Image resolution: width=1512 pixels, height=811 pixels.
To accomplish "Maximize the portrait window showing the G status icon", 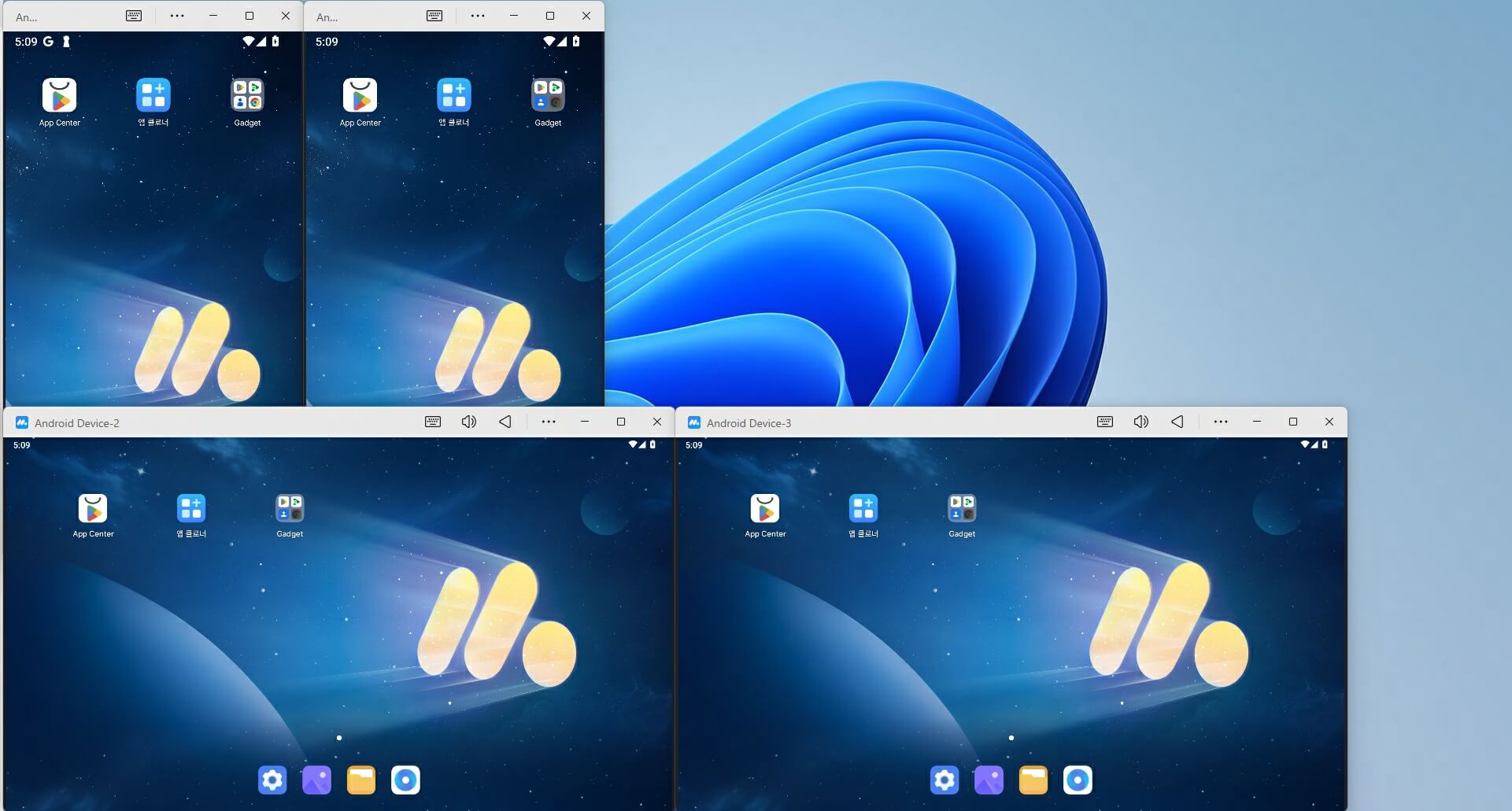I will (x=250, y=16).
